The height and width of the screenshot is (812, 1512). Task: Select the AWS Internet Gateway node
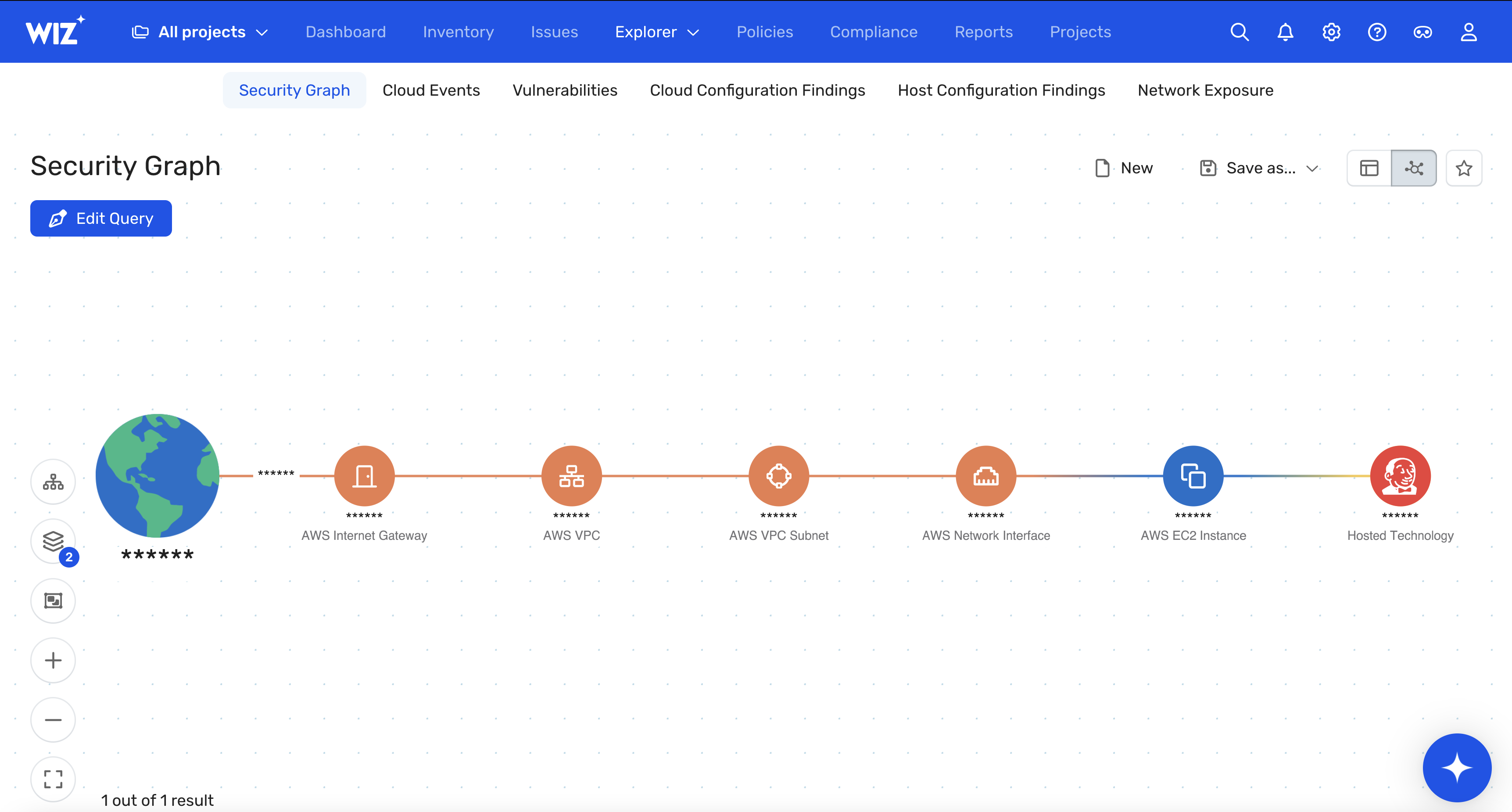(x=365, y=476)
